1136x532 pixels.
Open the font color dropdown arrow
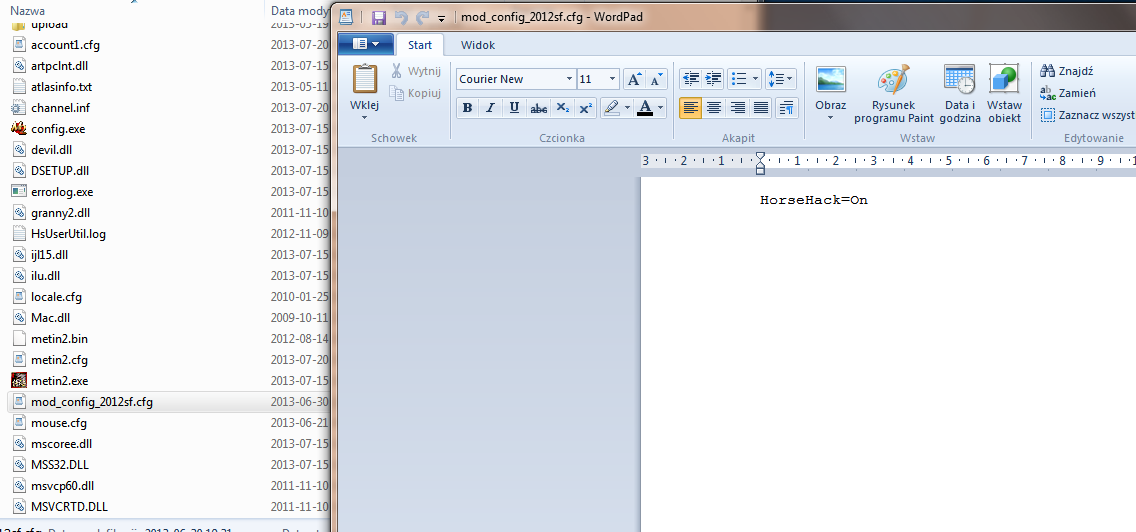(661, 108)
